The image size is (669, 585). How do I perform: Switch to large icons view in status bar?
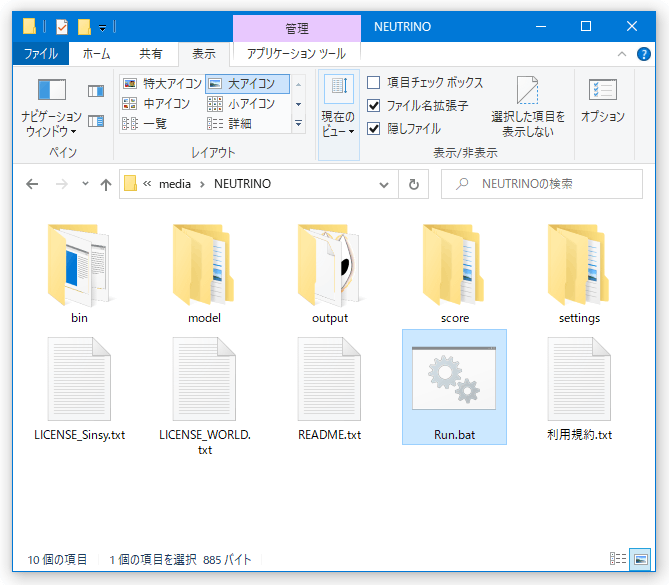(x=640, y=559)
